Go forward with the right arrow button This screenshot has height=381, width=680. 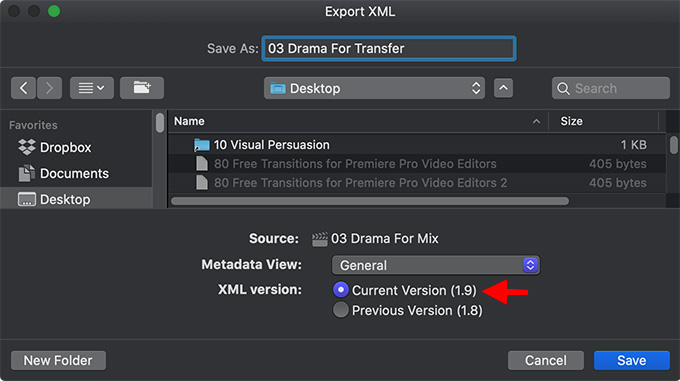pyautogui.click(x=49, y=88)
